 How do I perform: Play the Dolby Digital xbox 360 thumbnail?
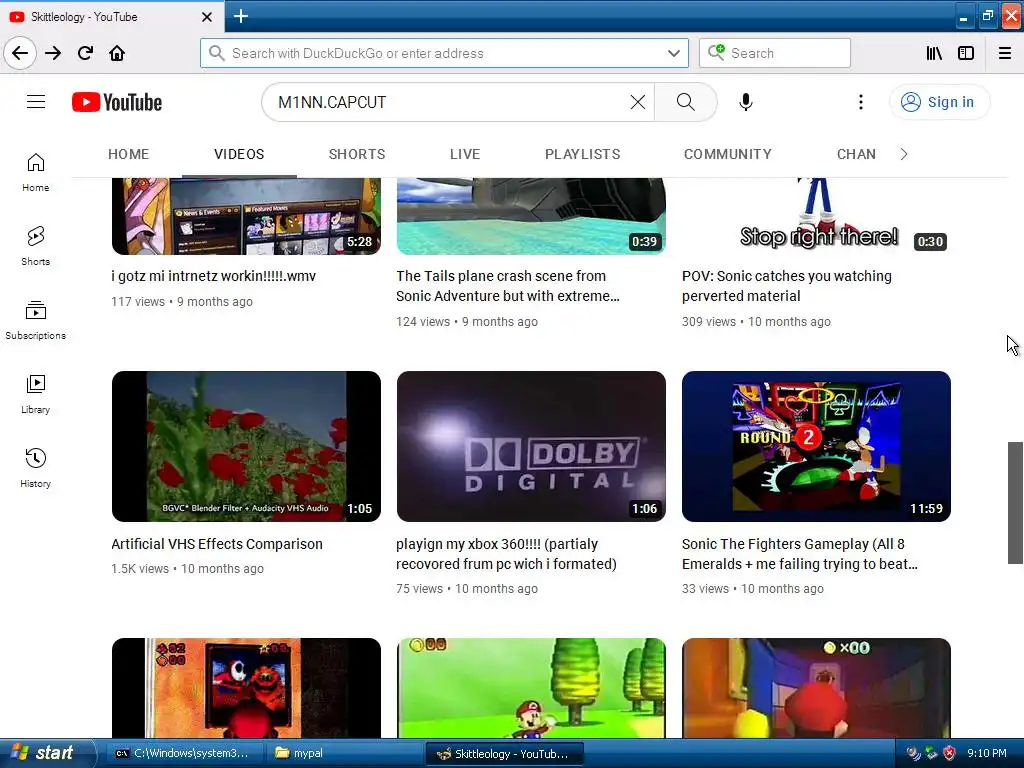pyautogui.click(x=531, y=446)
